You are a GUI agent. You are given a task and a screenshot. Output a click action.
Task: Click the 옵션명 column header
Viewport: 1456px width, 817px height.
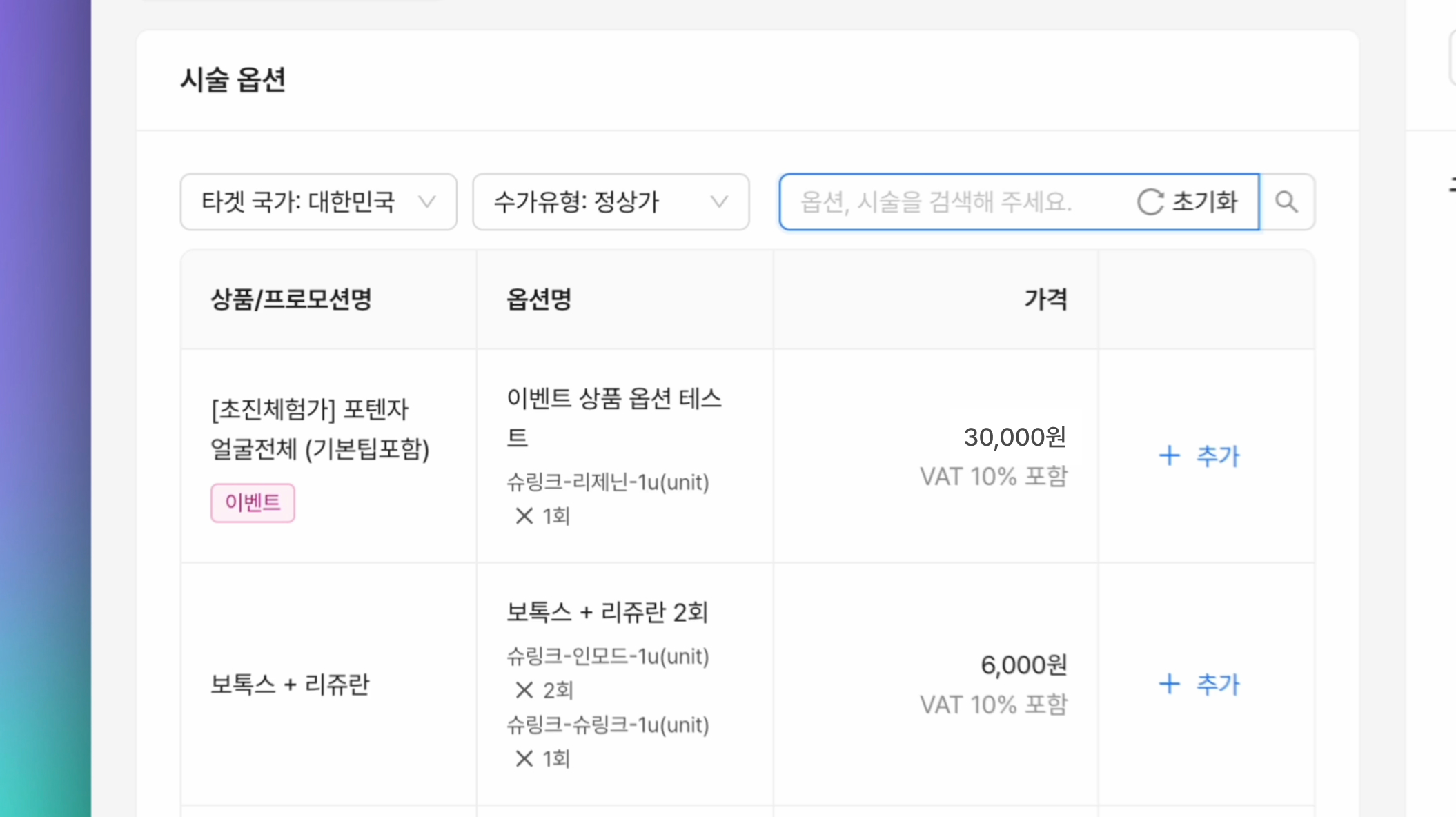pyautogui.click(x=539, y=299)
